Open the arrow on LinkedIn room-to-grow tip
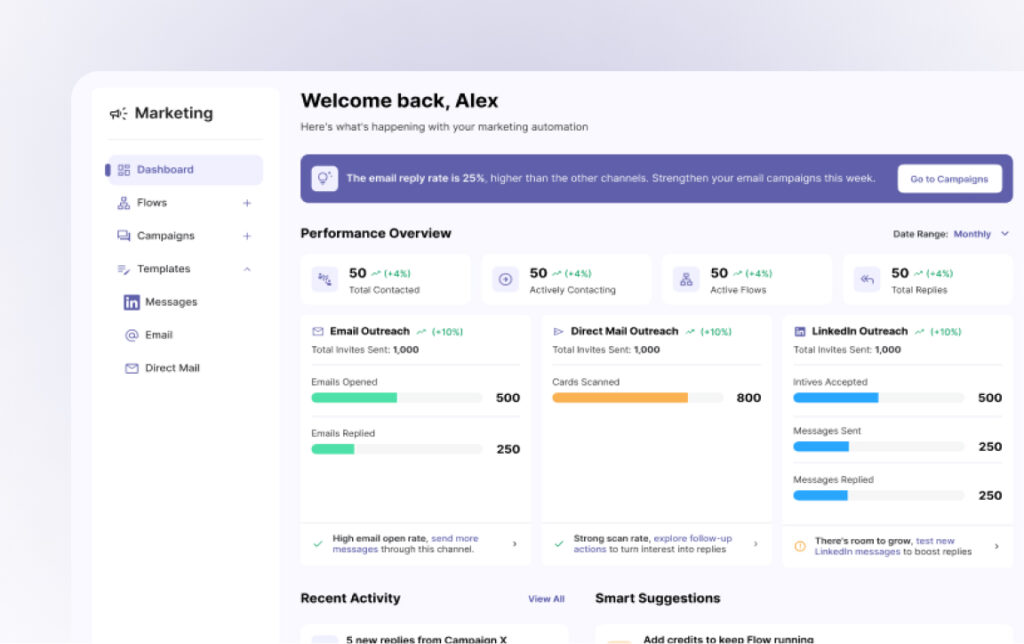1024x644 pixels. tap(996, 546)
